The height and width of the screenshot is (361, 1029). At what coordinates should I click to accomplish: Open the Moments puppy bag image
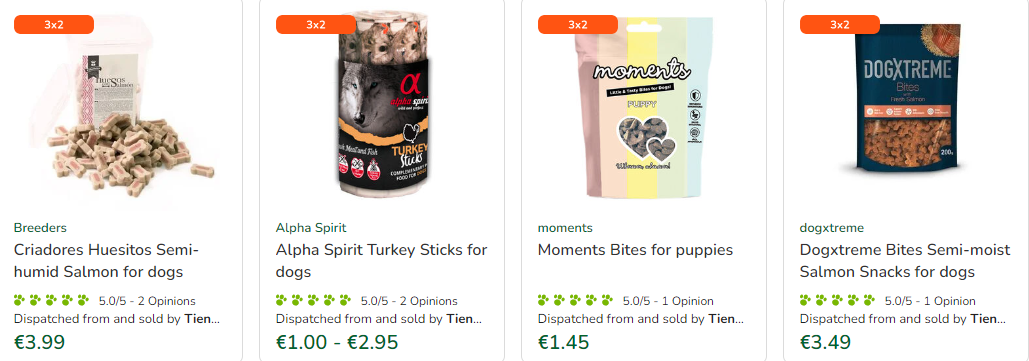tap(643, 108)
